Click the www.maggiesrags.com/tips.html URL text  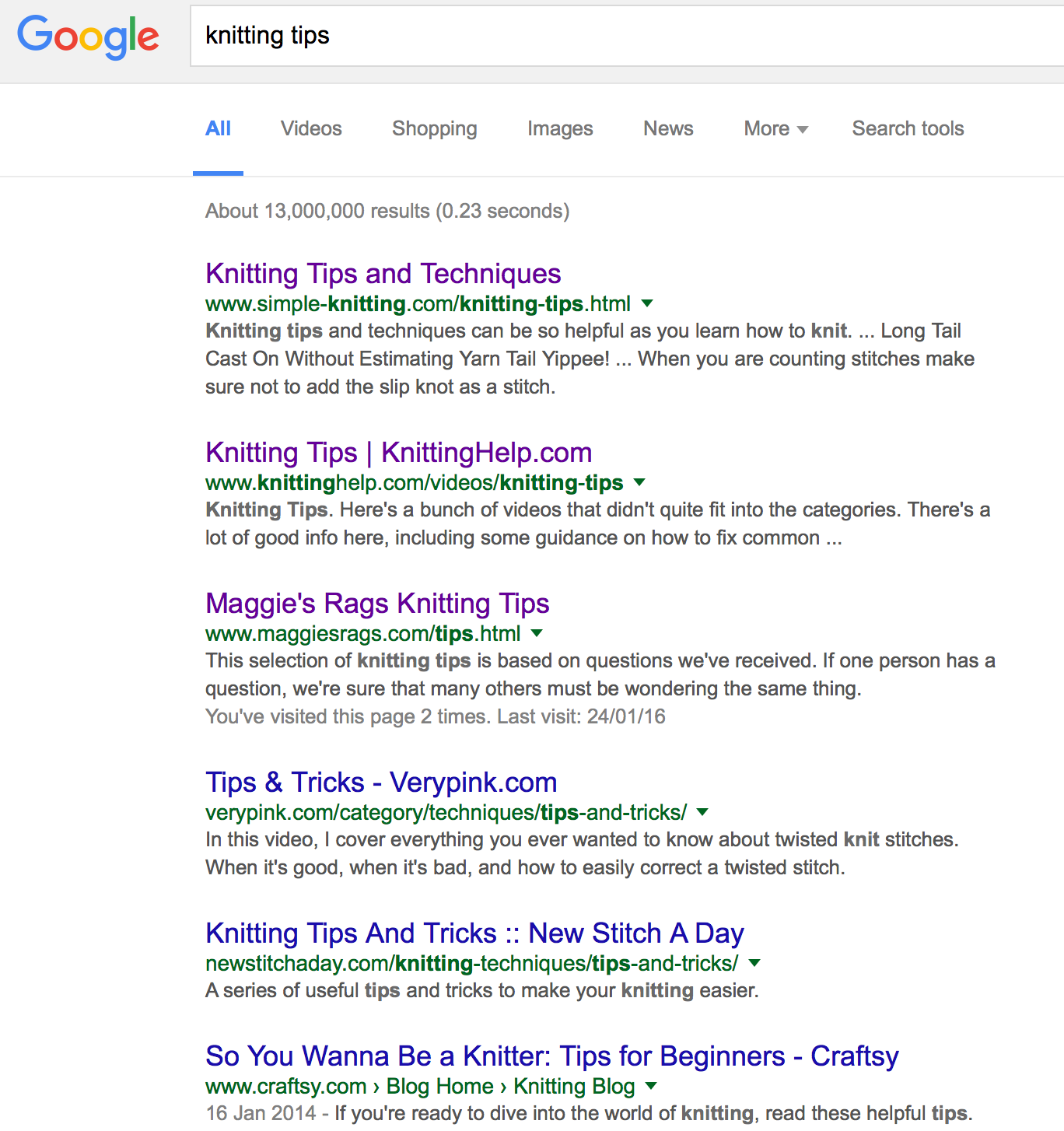pos(362,633)
